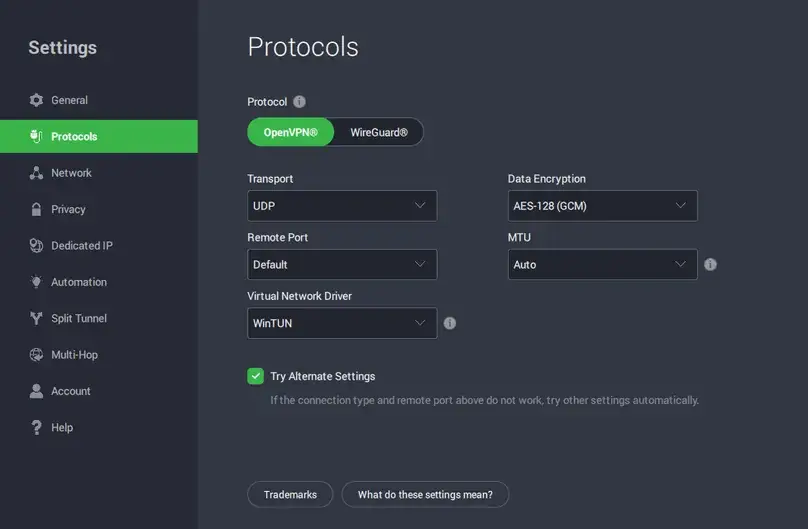Switch protocol to WireGuard
Screen dimensions: 808x529
379,132
